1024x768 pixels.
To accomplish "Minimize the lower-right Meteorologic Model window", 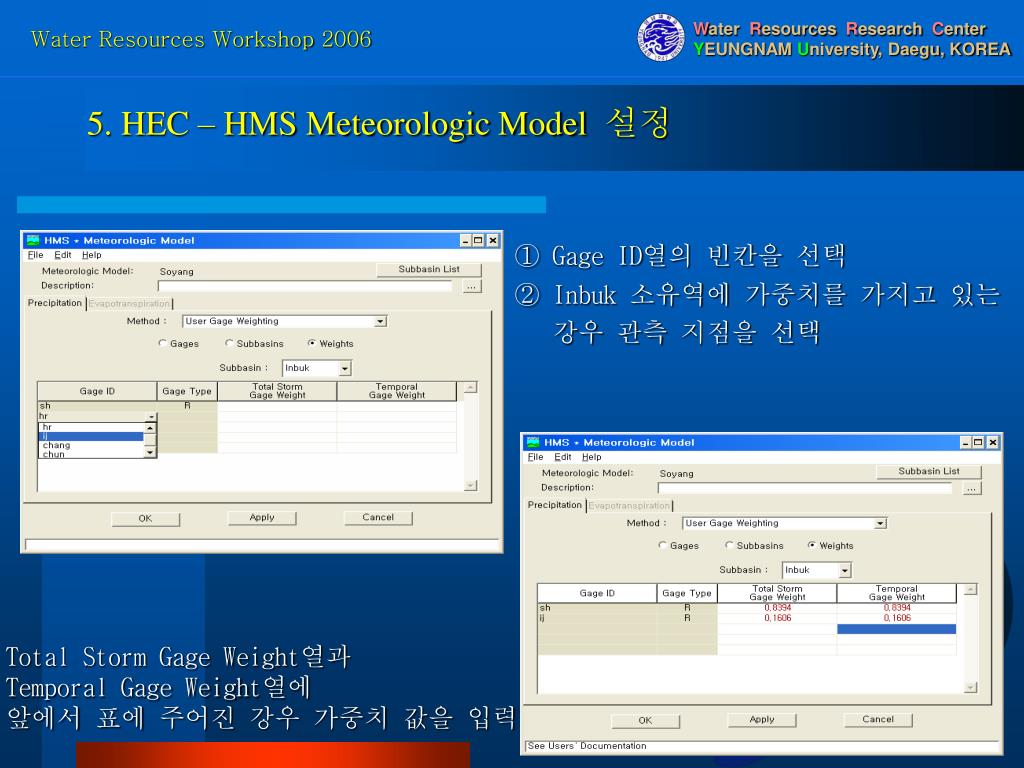I will pos(966,442).
